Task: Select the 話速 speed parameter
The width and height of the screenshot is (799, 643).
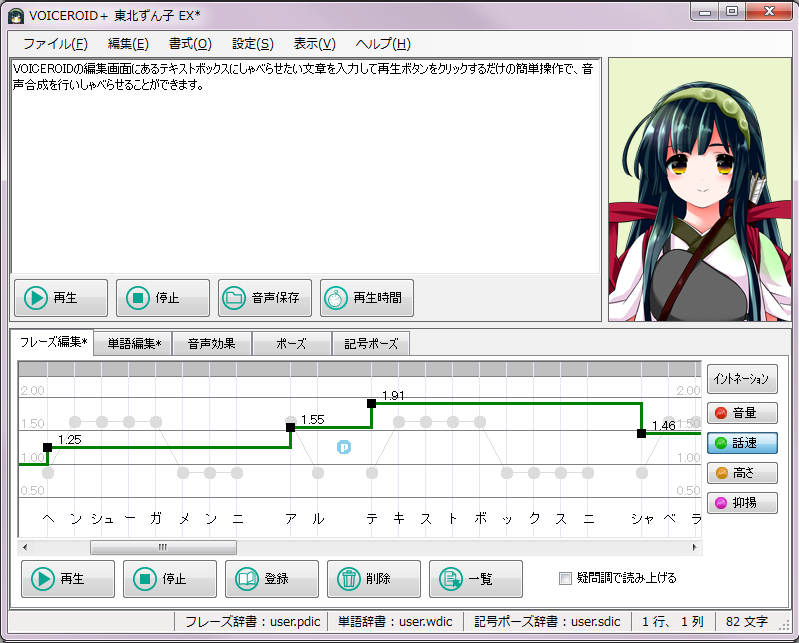Action: [x=742, y=443]
